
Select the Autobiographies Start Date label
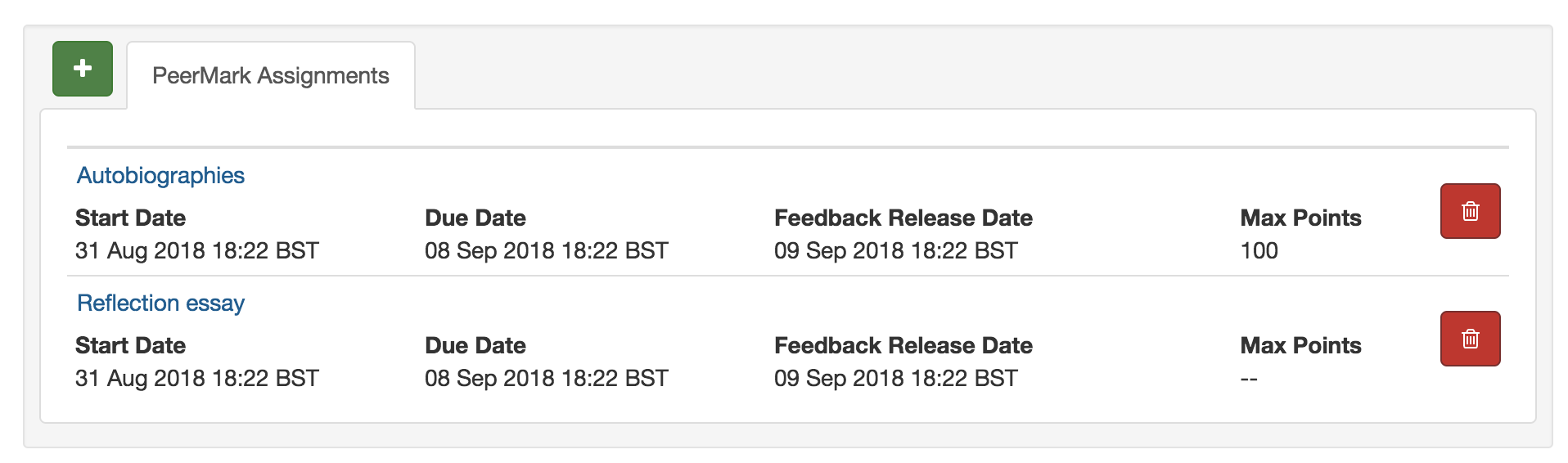[130, 218]
